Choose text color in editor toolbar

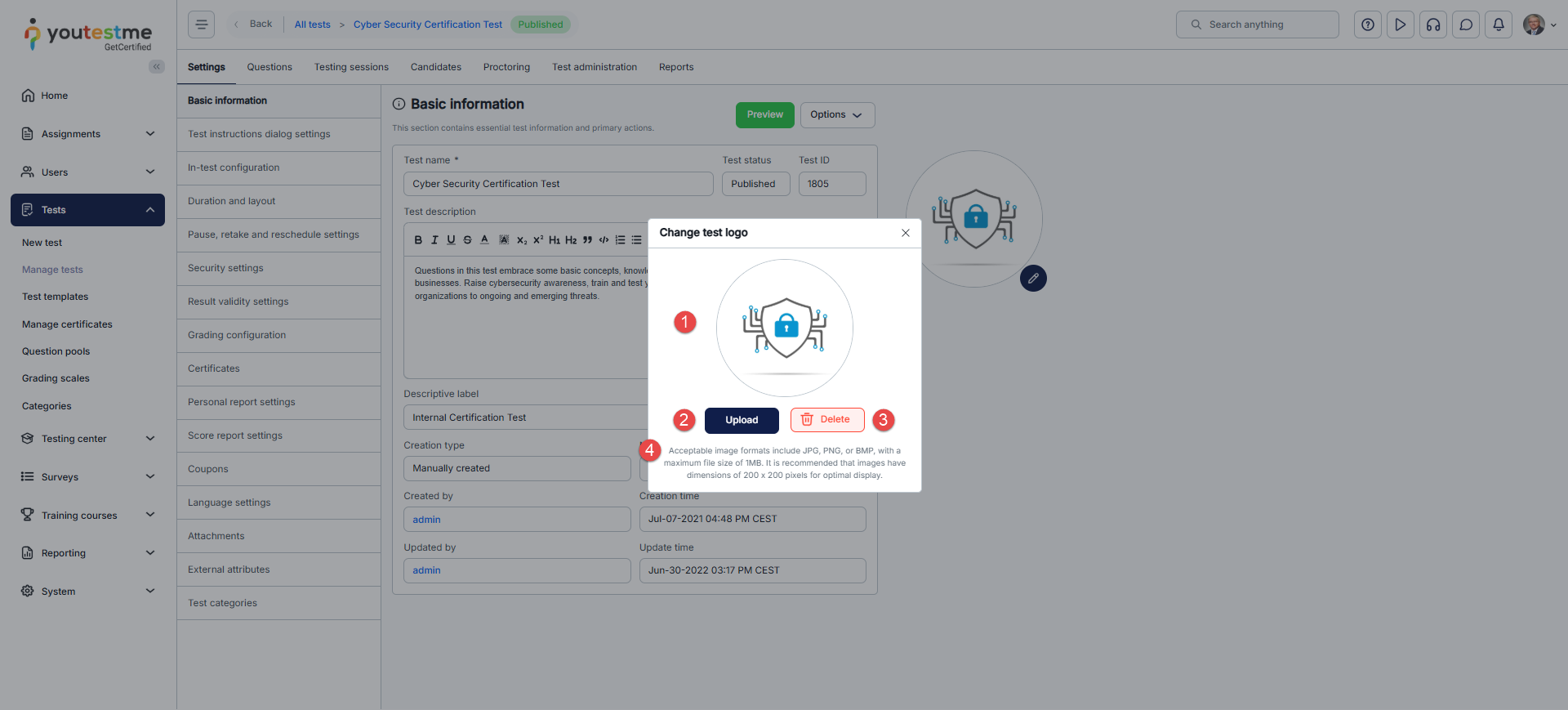tap(484, 240)
